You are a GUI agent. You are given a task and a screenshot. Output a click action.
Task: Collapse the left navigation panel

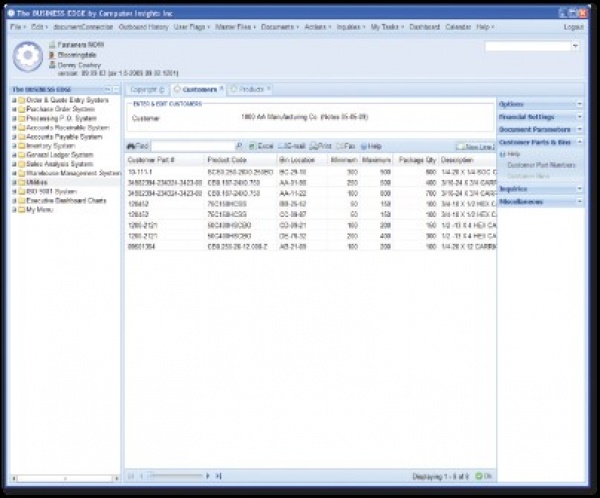pyautogui.click(x=108, y=89)
